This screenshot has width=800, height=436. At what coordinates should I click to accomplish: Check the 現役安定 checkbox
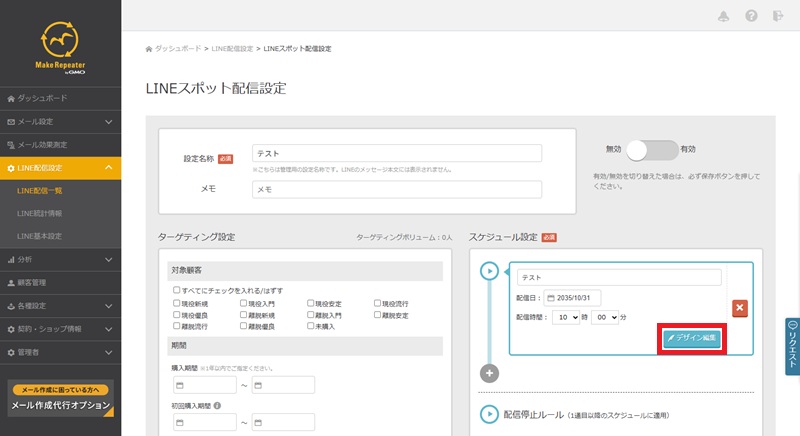[310, 303]
